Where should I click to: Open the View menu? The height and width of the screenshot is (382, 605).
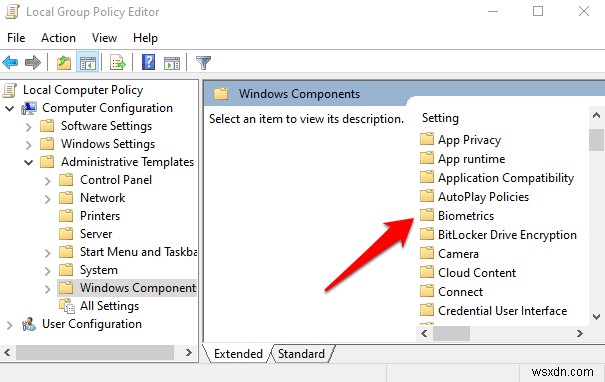(x=104, y=38)
